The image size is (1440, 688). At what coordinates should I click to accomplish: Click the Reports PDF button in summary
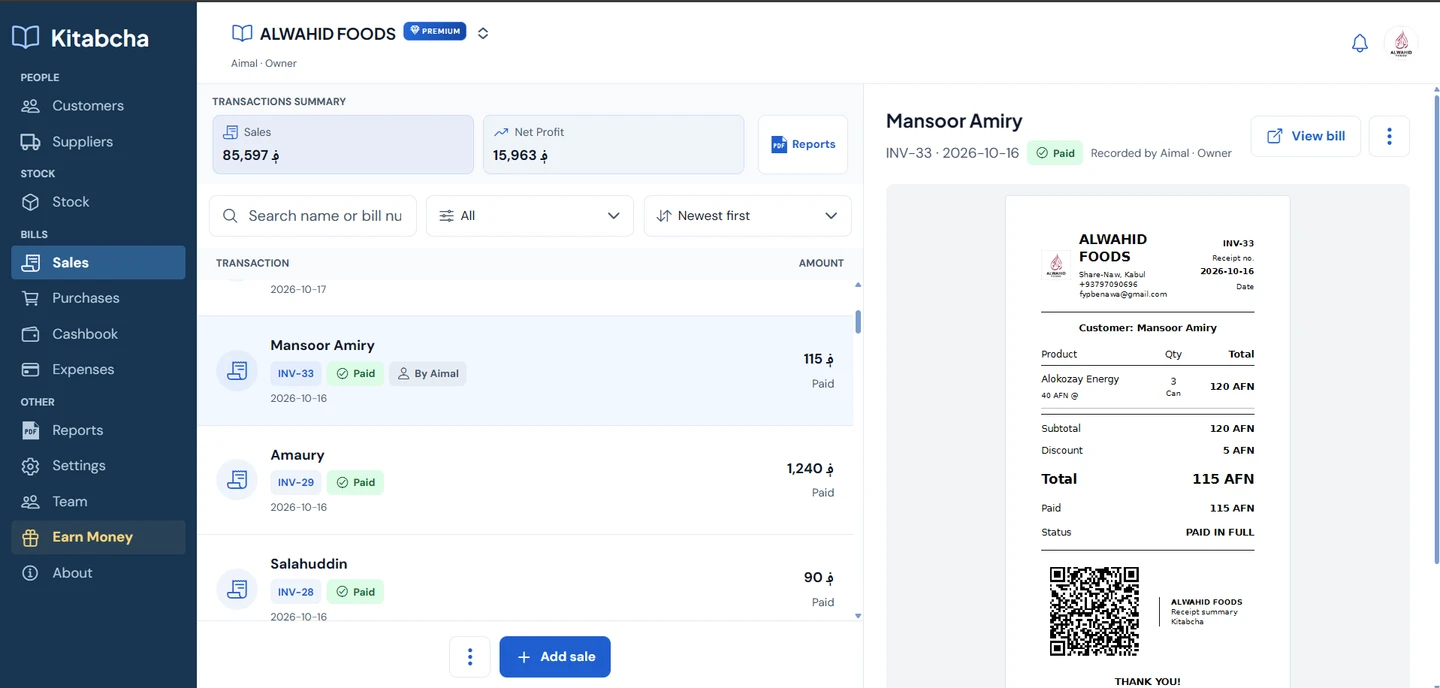click(x=803, y=145)
